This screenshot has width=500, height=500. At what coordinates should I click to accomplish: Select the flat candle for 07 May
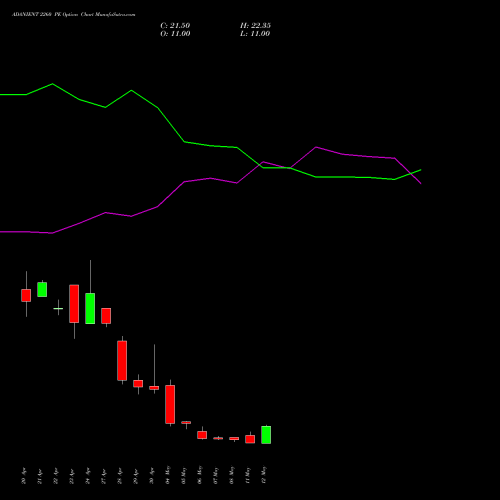pos(218,438)
